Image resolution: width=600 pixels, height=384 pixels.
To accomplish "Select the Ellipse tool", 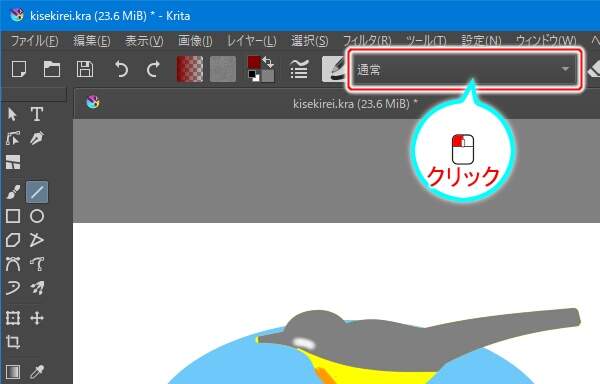I will [37, 216].
